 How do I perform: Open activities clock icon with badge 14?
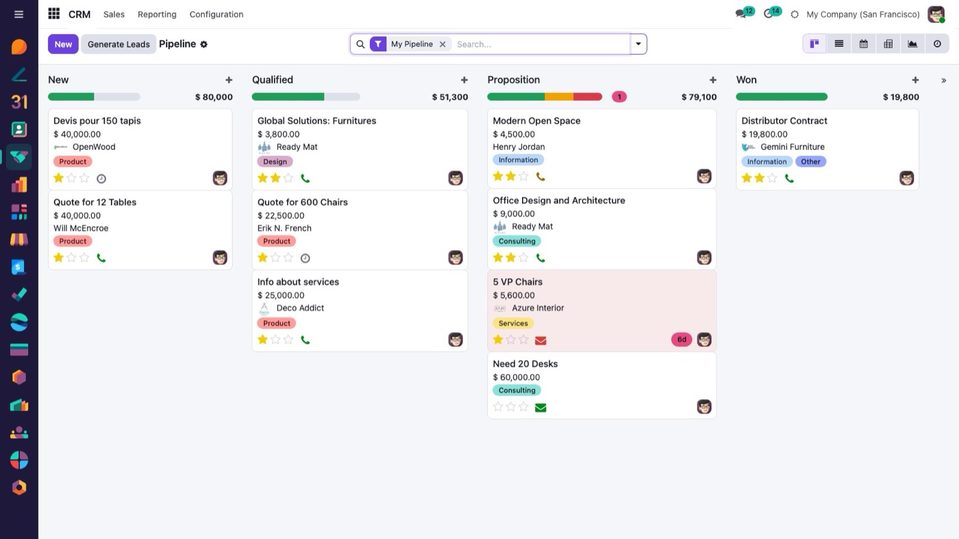(772, 13)
